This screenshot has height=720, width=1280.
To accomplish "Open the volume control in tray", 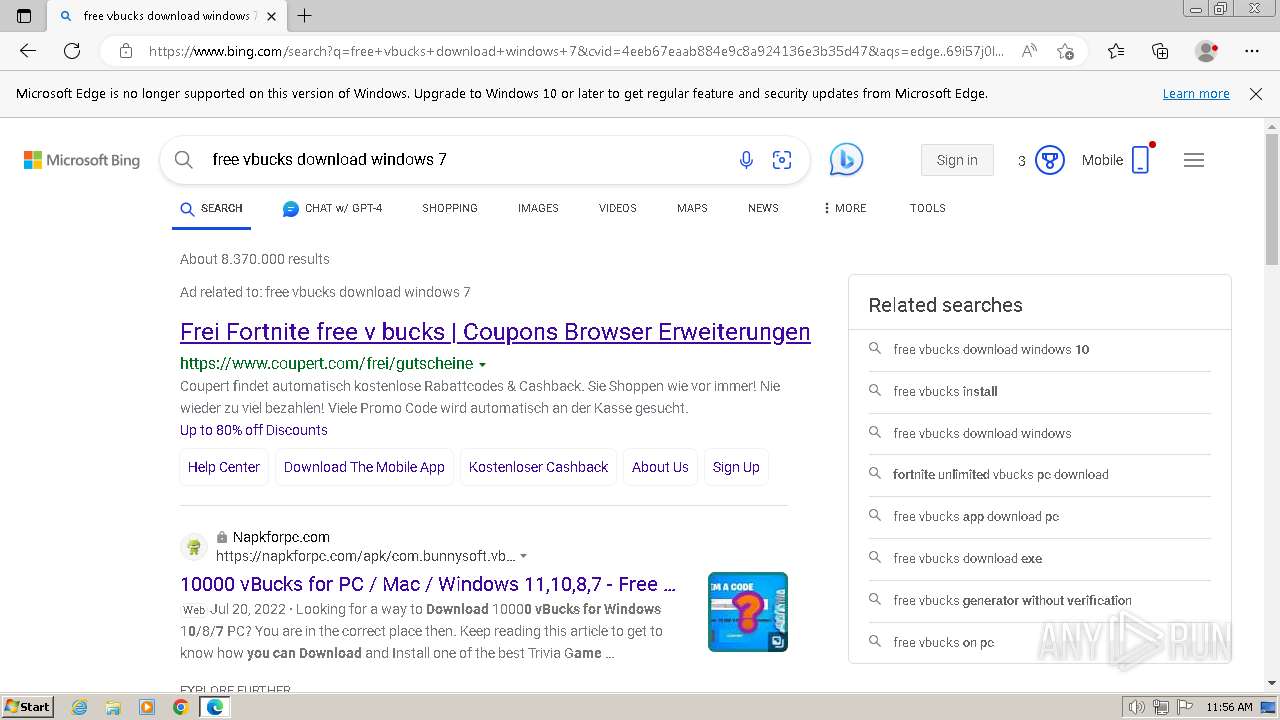I will pos(1137,707).
